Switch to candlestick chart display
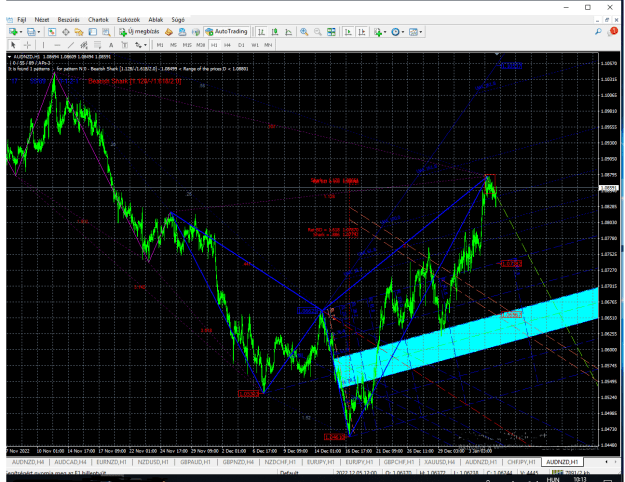Screen dimensions: 625x482 pyautogui.click(x=275, y=32)
